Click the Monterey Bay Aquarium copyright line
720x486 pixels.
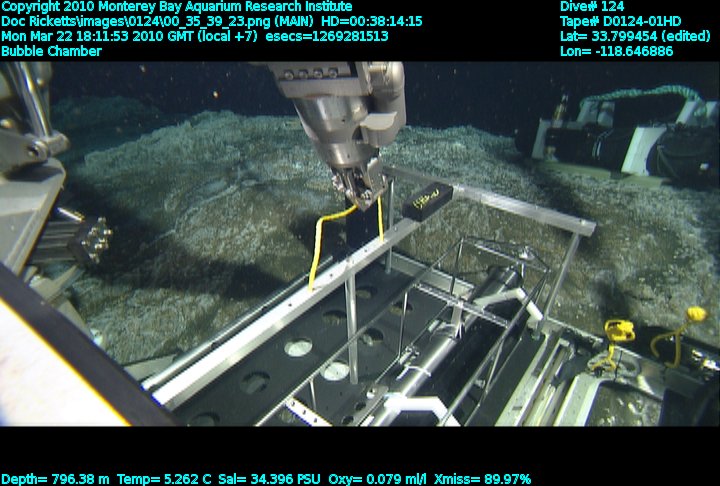(177, 7)
